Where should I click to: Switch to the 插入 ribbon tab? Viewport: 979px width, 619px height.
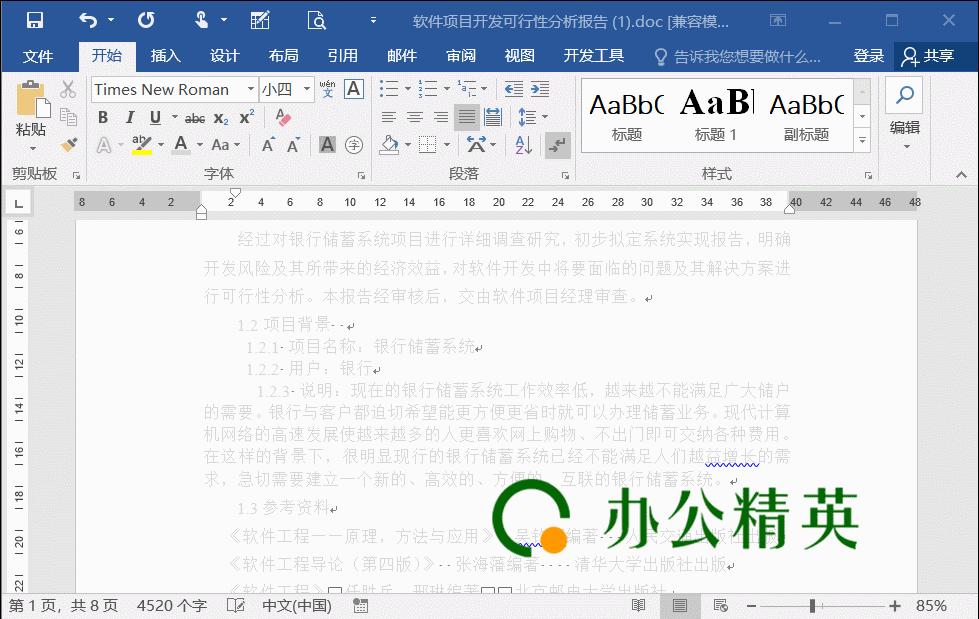coord(165,56)
